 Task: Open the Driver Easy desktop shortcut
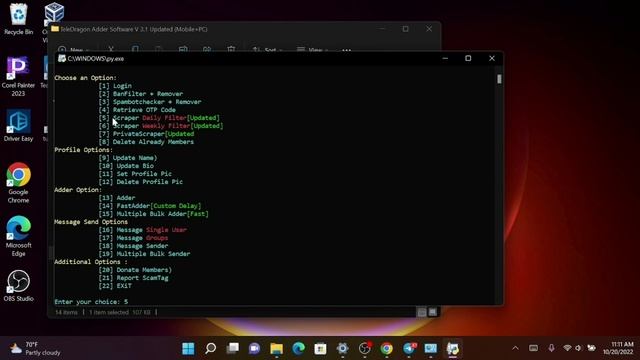[18, 126]
